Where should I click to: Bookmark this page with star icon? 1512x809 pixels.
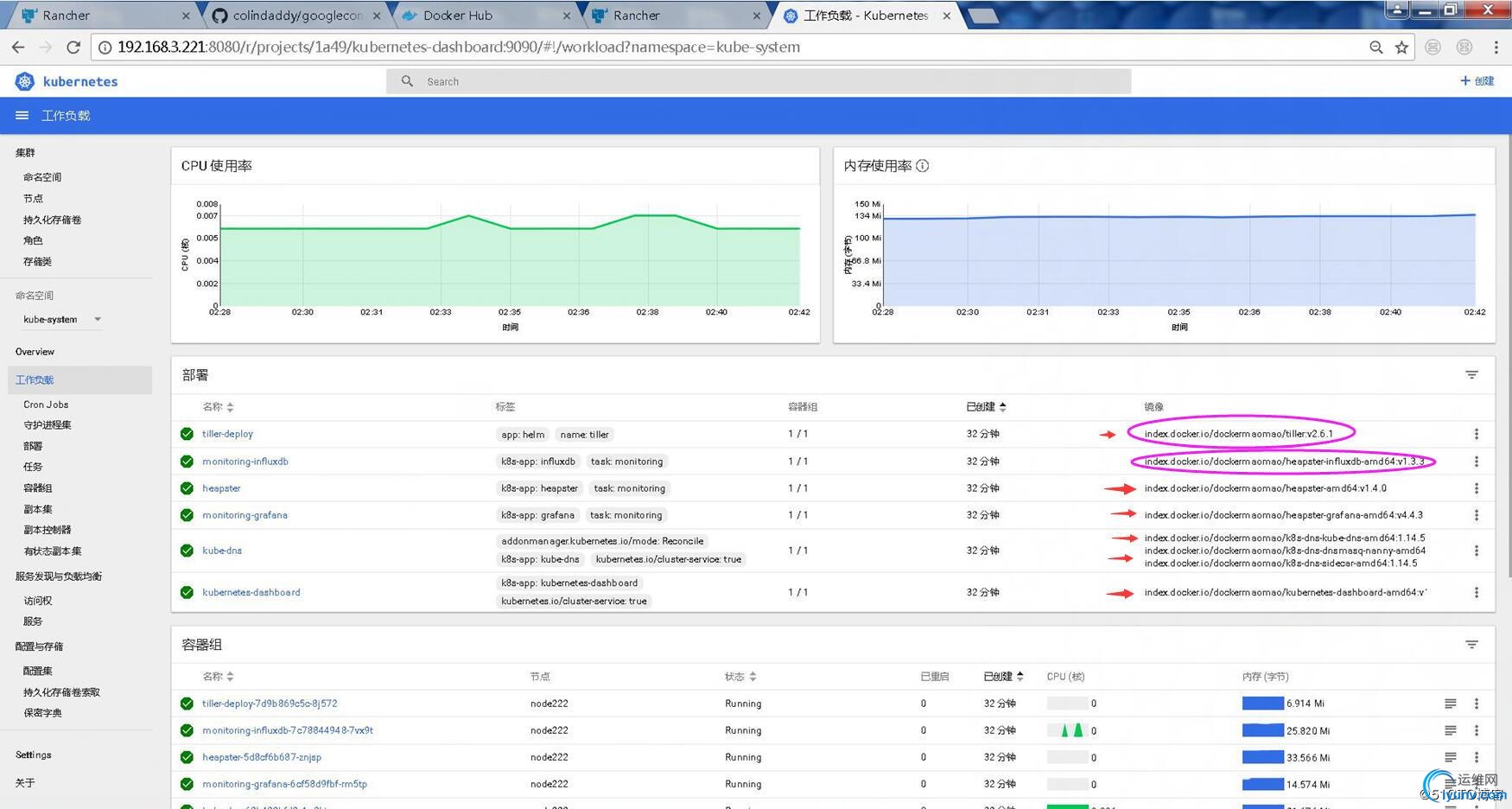[1401, 48]
